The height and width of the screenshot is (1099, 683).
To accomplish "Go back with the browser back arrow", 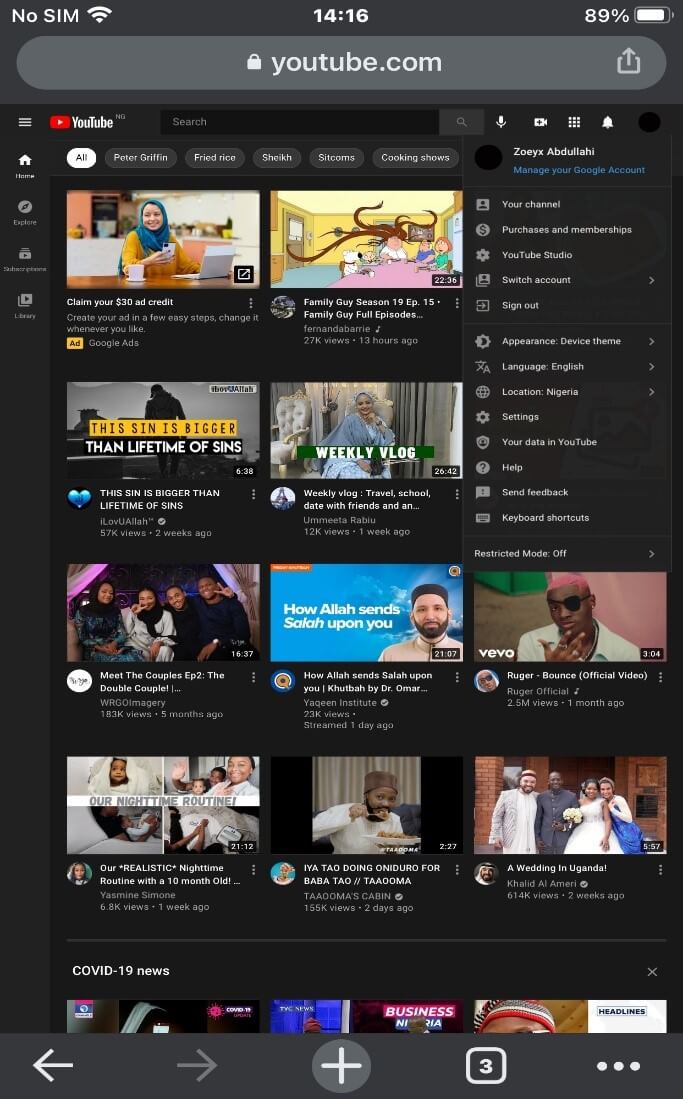I will click(x=53, y=1065).
